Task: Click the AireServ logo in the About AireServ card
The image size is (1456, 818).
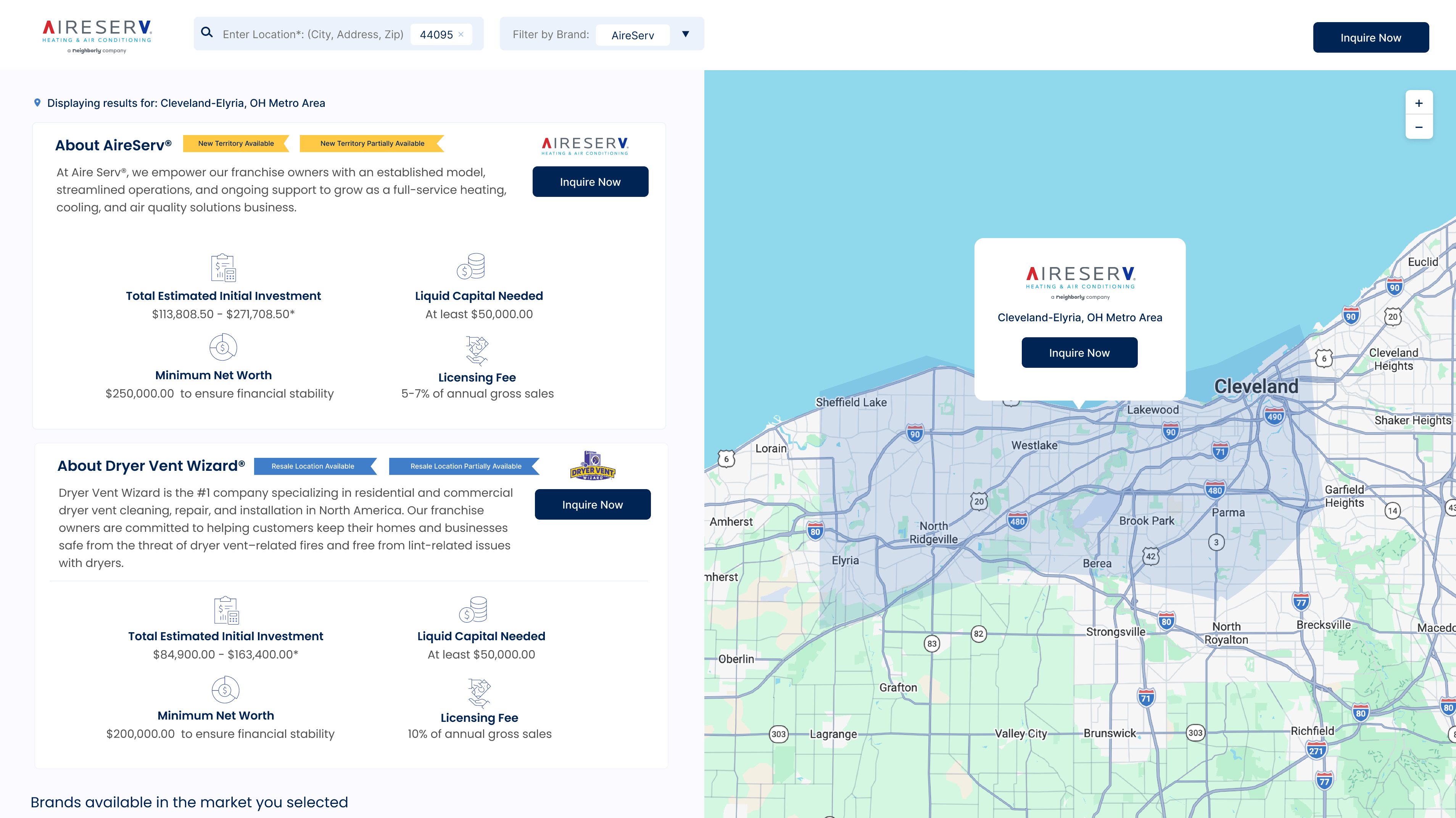Action: coord(585,146)
